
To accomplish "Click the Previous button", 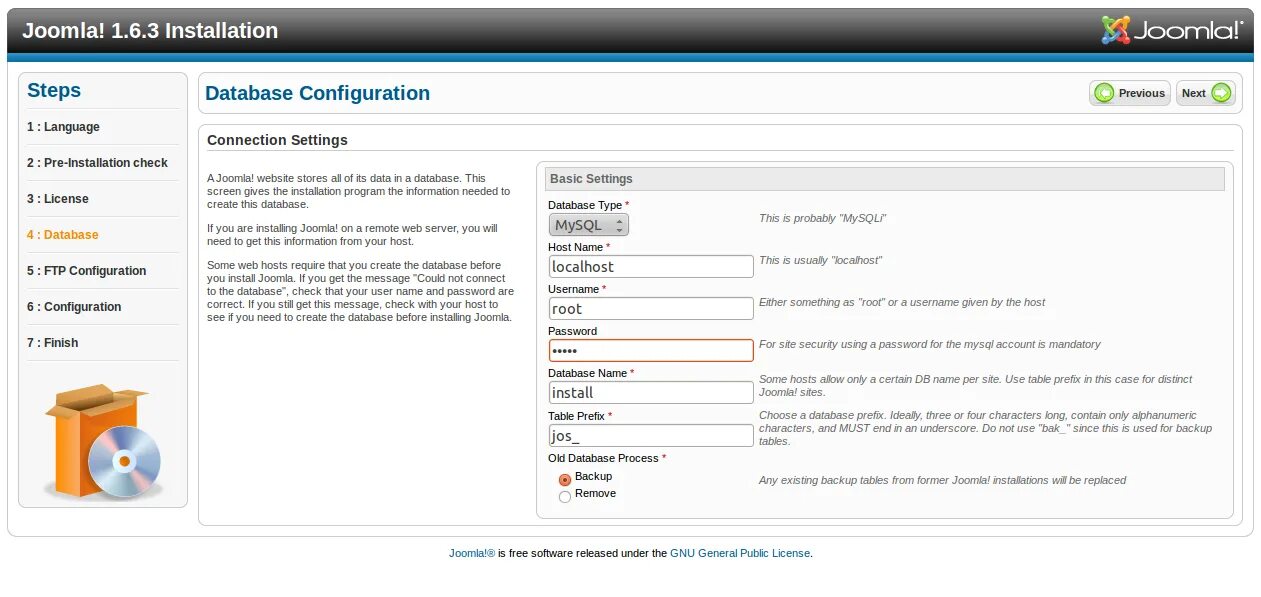I will [1130, 93].
